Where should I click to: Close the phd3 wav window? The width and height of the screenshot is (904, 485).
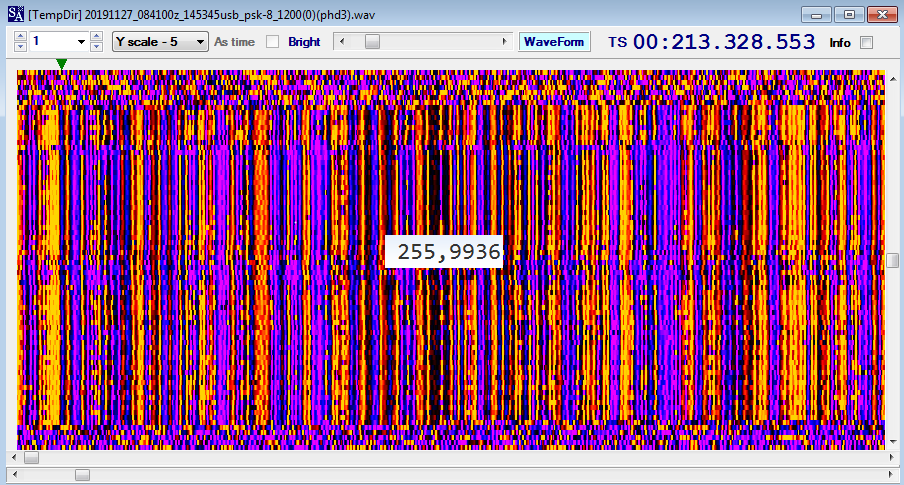point(882,14)
